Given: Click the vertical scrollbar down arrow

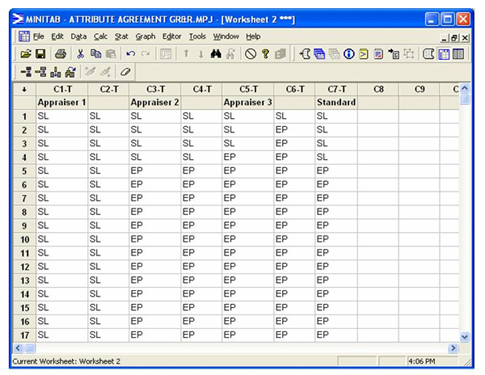Looking at the screenshot, I should coord(465,337).
